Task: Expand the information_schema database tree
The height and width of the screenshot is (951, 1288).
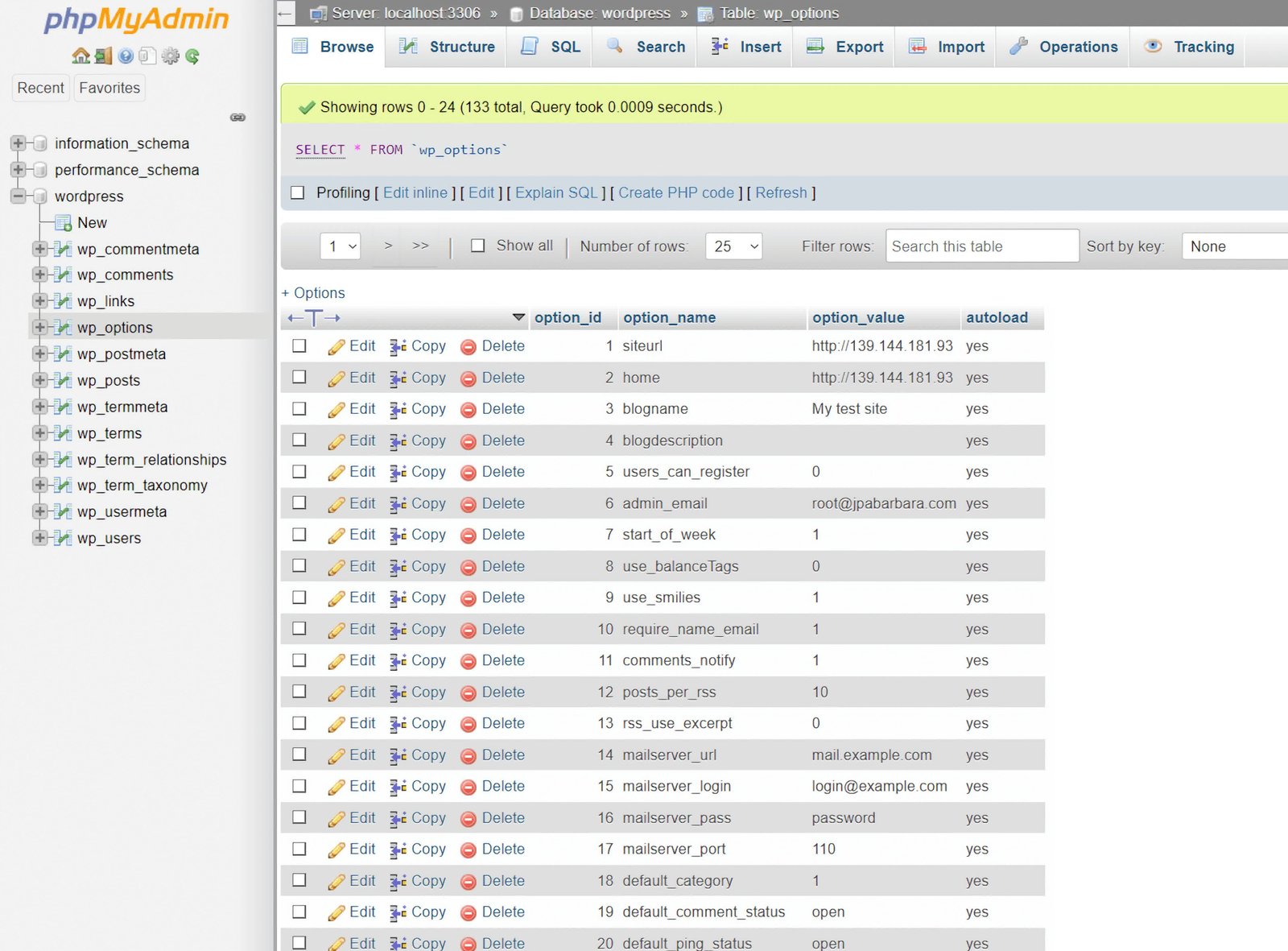Action: click(18, 144)
